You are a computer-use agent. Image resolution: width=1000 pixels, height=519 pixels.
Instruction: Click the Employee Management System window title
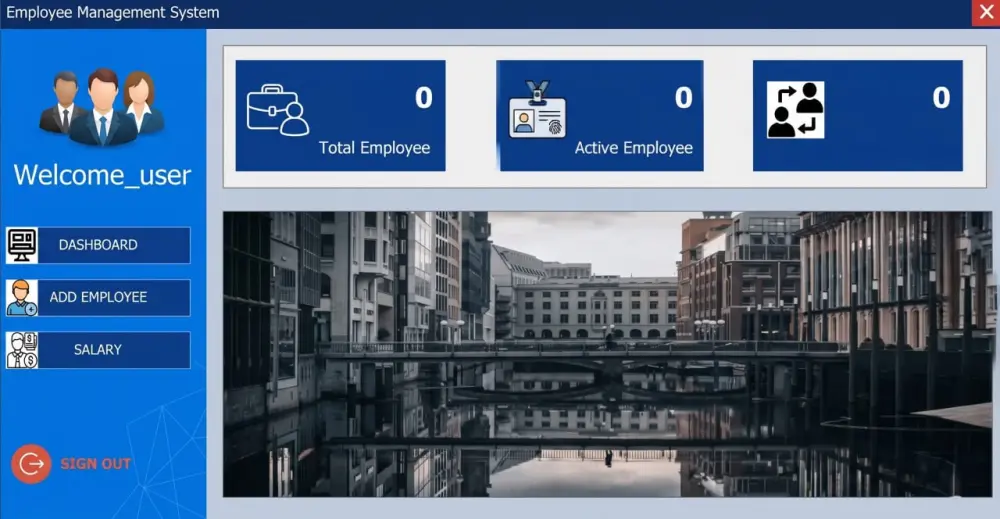click(x=113, y=13)
